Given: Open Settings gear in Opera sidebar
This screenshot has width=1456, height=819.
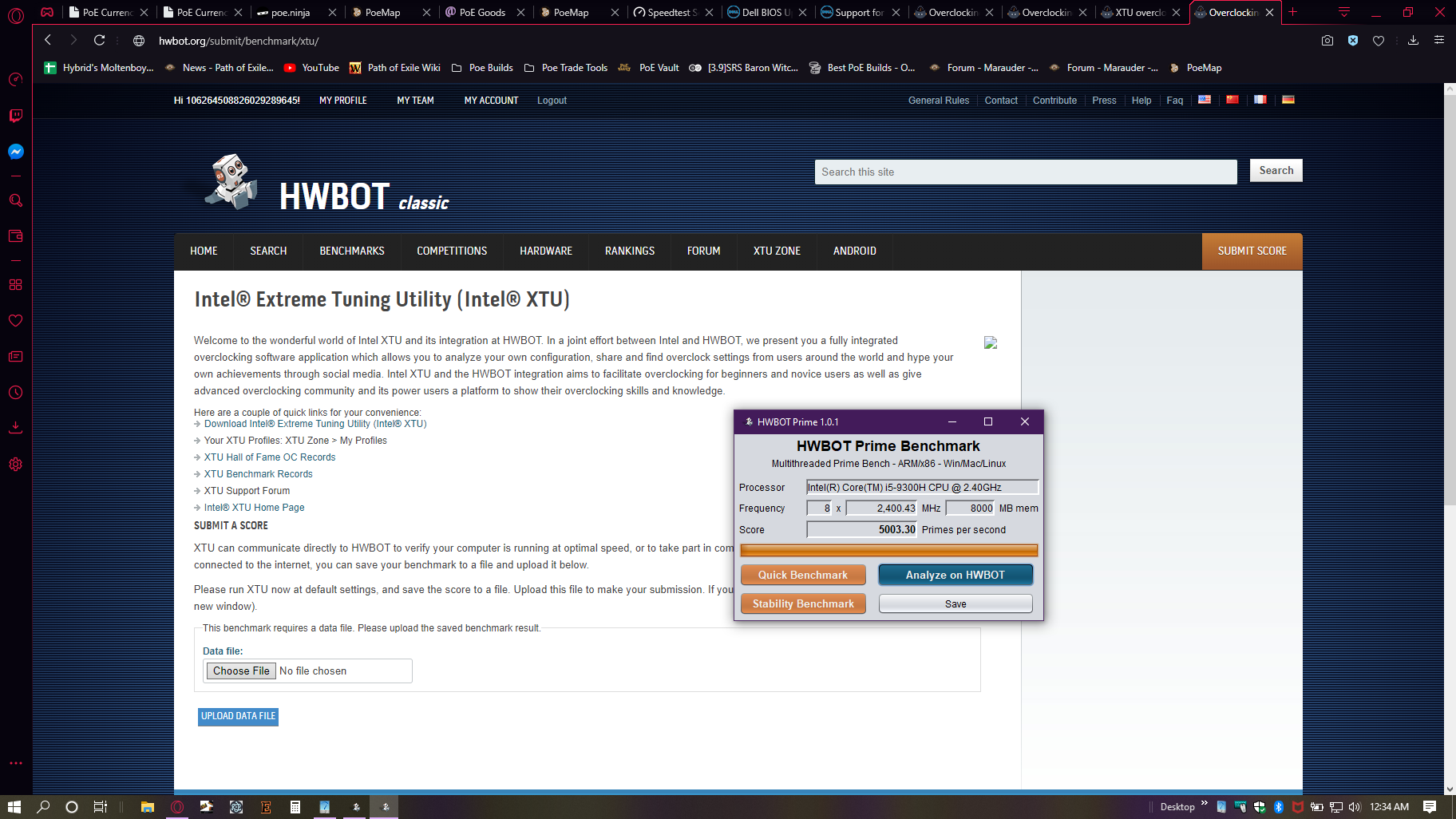Looking at the screenshot, I should [x=15, y=465].
